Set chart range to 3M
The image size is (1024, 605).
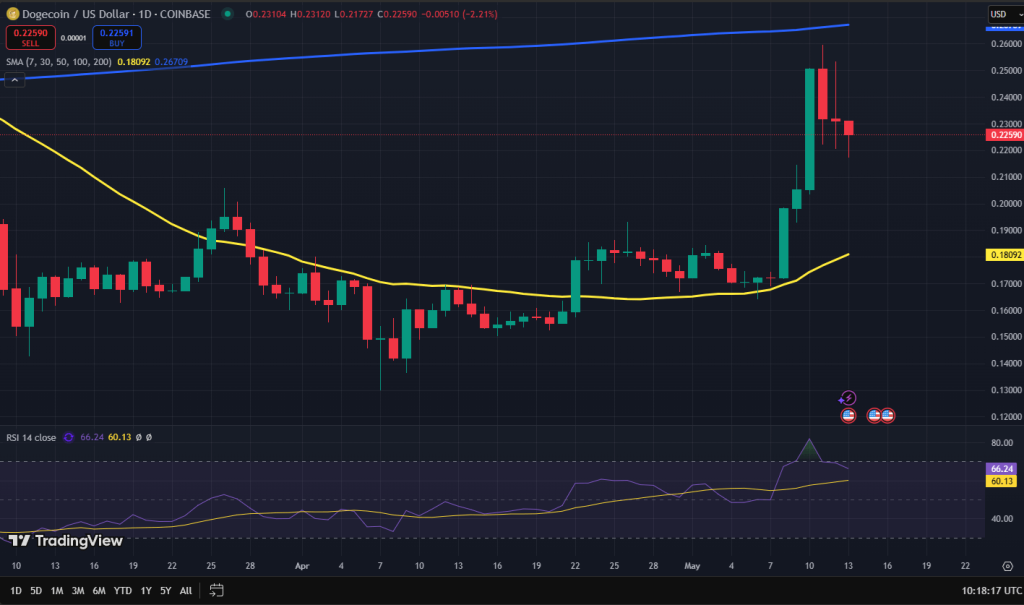coord(78,591)
